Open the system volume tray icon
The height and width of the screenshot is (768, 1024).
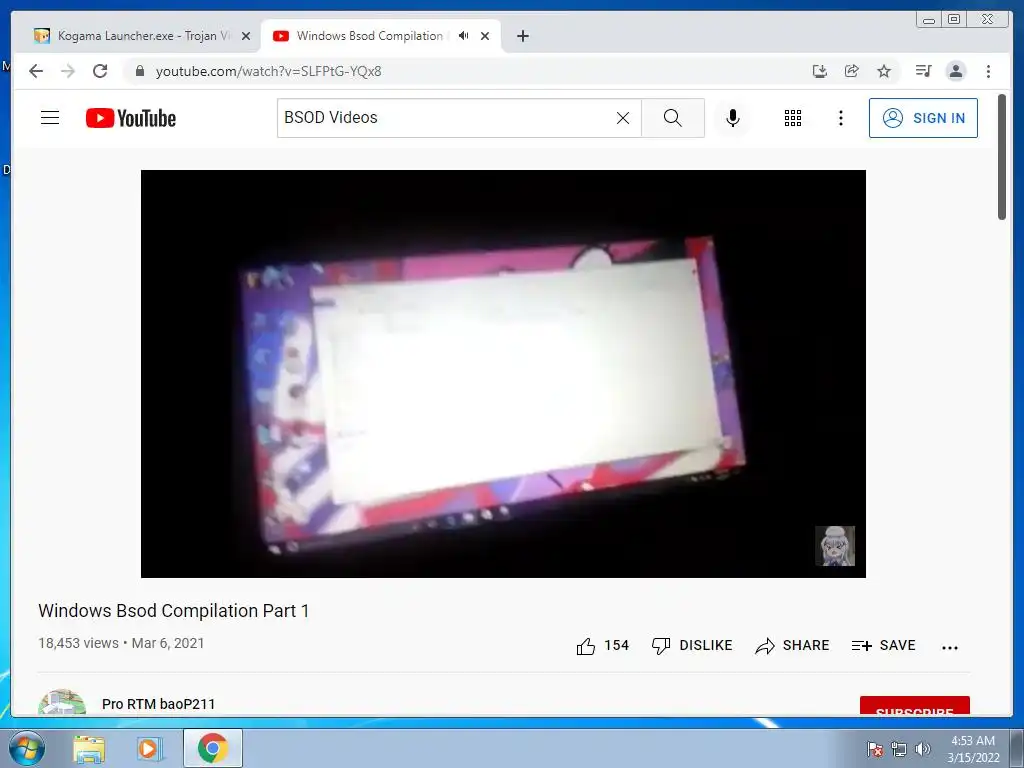click(x=923, y=749)
